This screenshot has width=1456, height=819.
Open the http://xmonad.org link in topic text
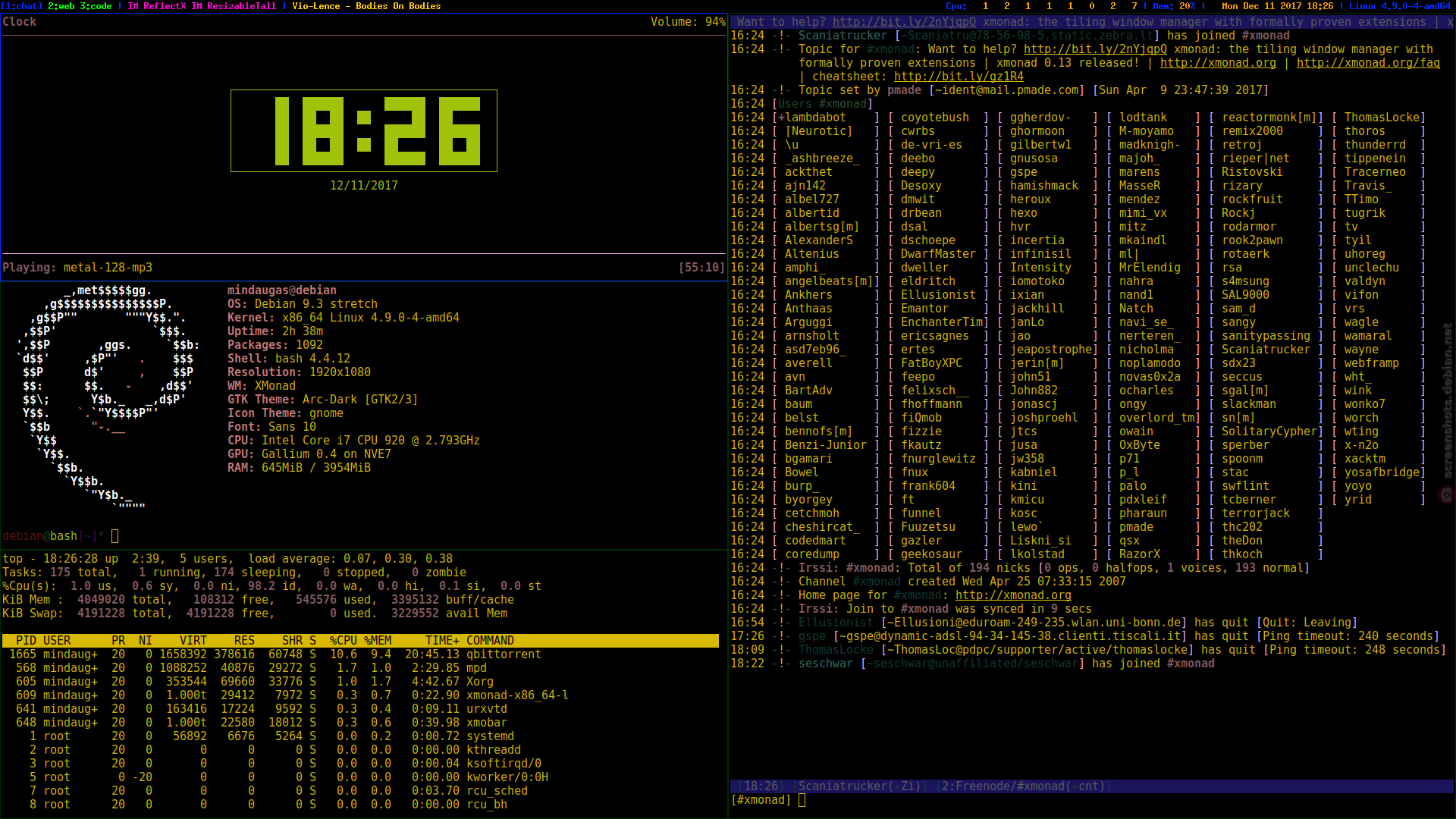[1218, 63]
